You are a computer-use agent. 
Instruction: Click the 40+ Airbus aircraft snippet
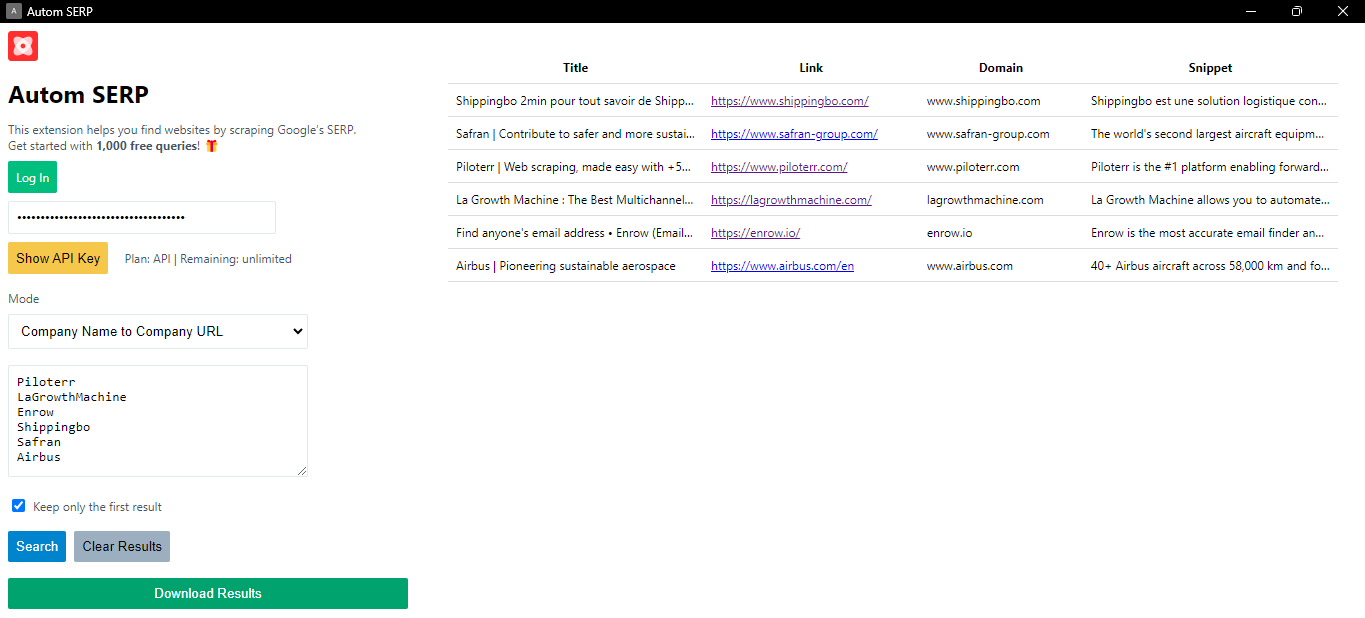point(1210,266)
